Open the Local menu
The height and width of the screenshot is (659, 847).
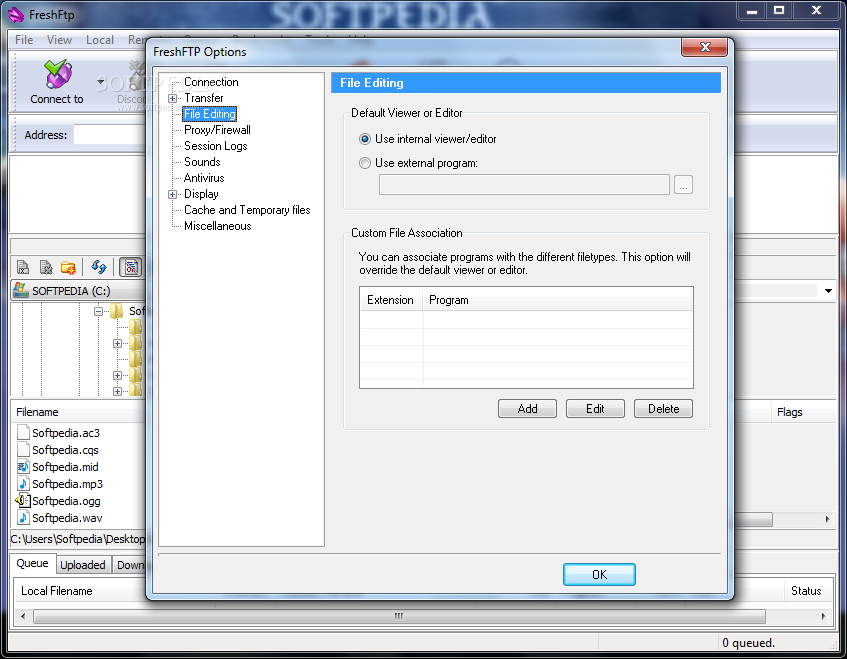point(100,40)
